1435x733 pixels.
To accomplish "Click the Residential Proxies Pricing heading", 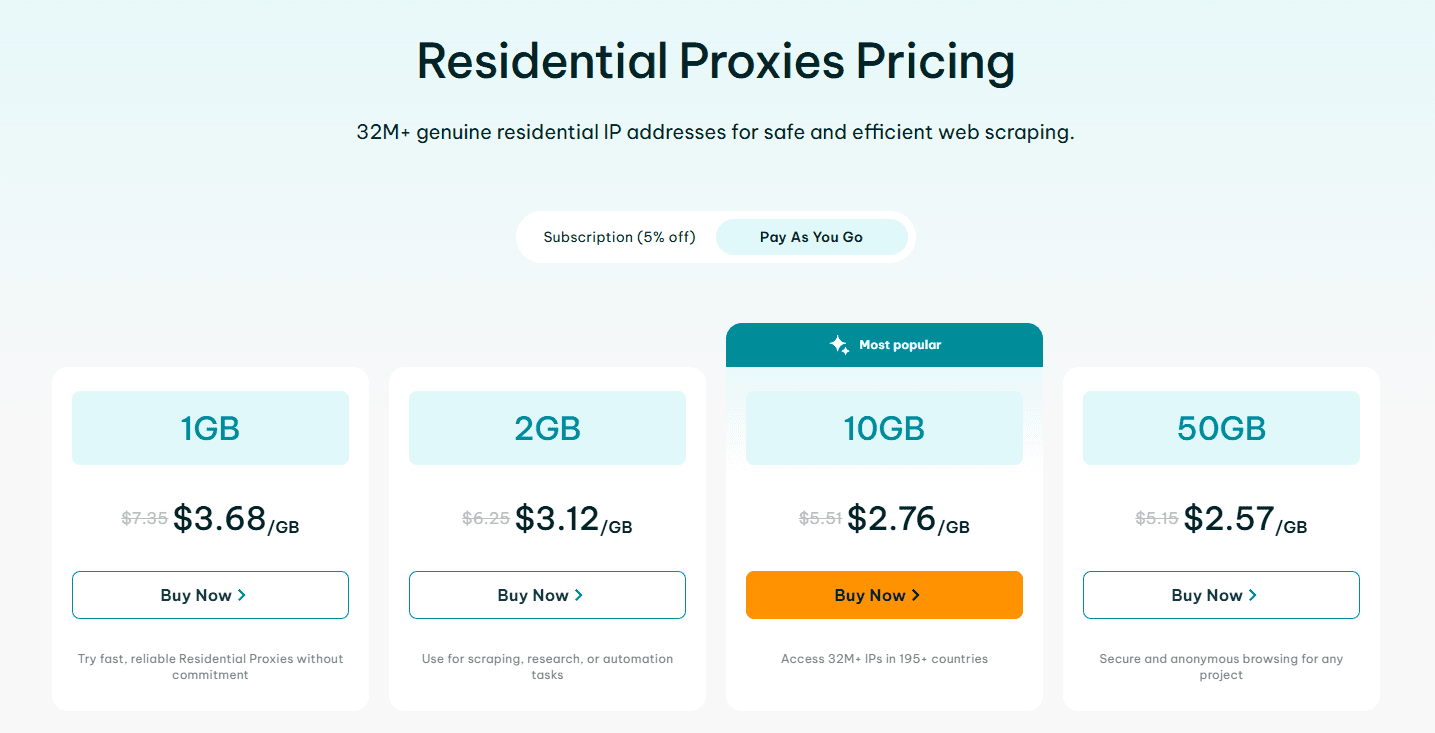I will [716, 61].
